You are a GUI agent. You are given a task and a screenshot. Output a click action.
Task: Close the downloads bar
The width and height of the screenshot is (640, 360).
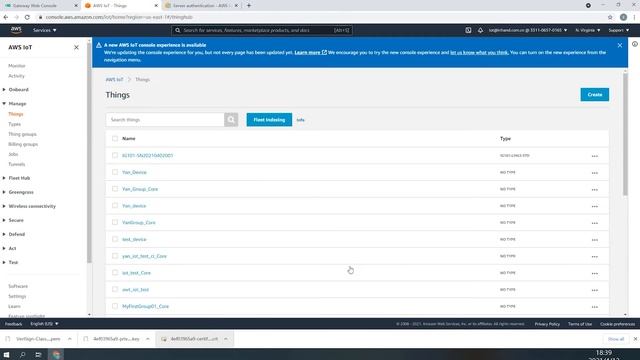(x=635, y=339)
